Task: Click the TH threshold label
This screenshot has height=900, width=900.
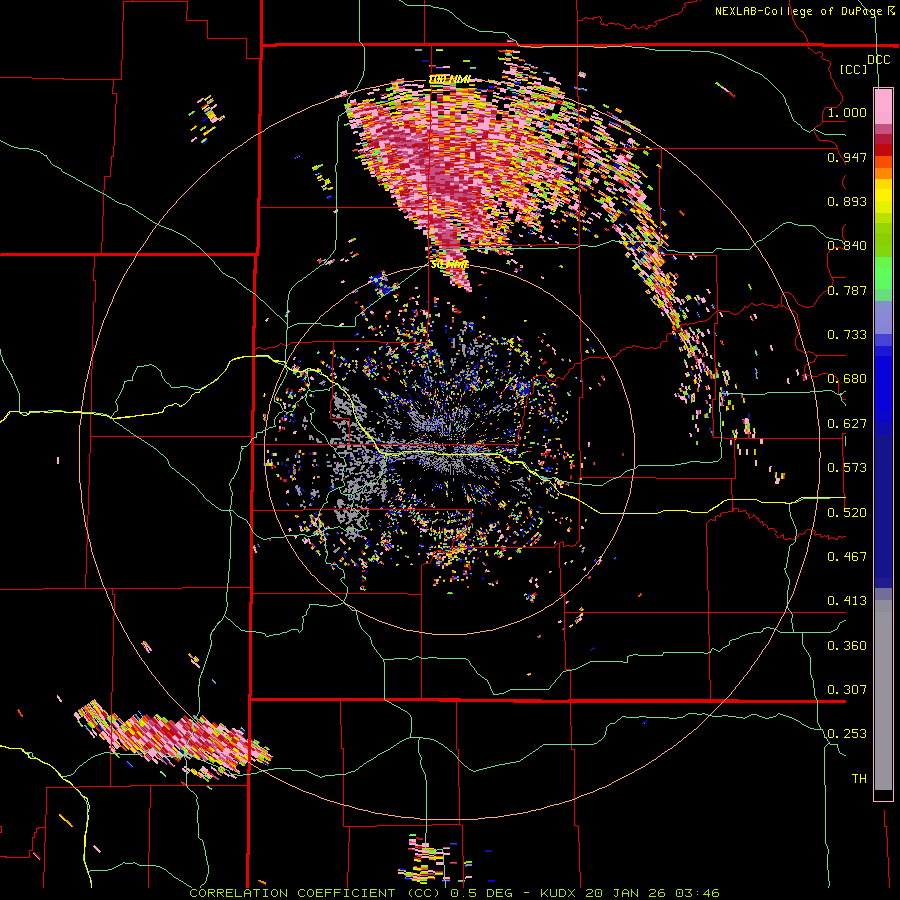Action: click(859, 779)
